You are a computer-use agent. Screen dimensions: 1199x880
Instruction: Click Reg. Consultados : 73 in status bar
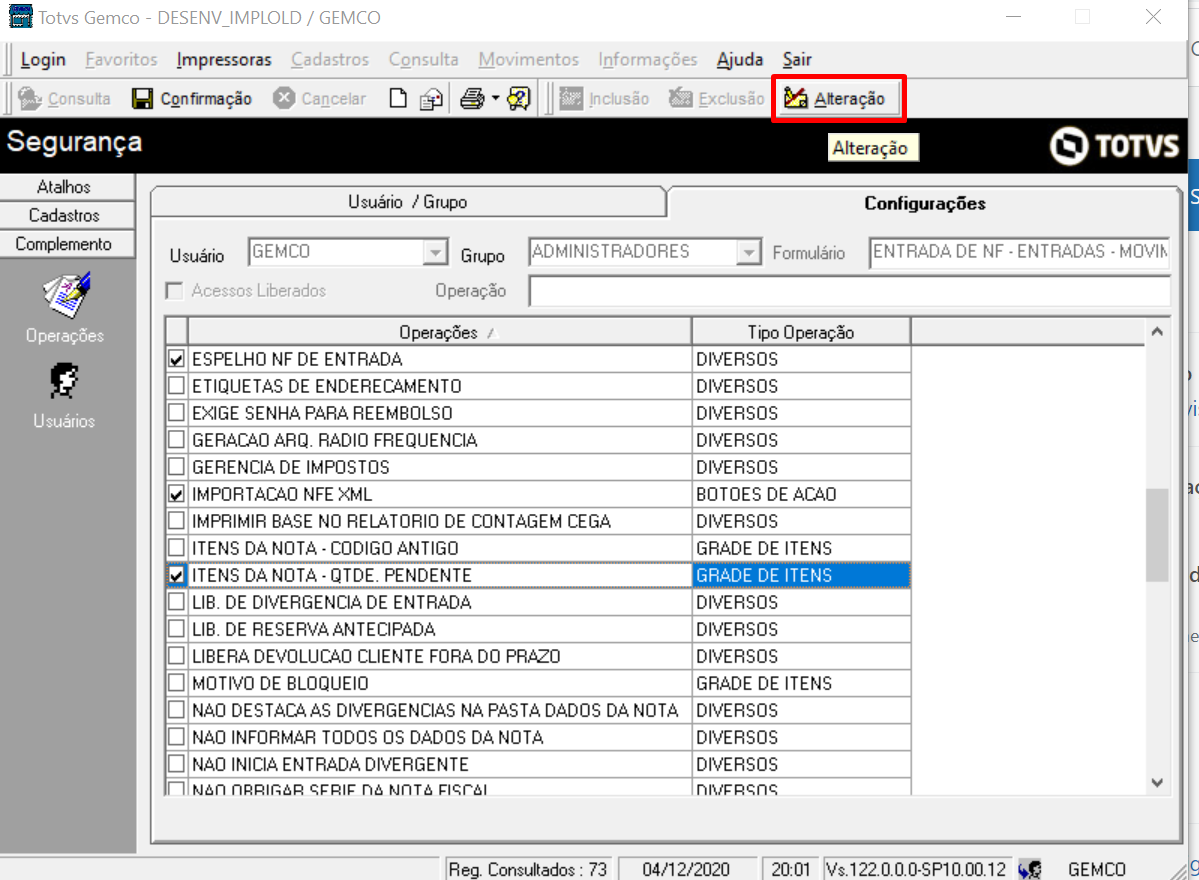[x=528, y=869]
